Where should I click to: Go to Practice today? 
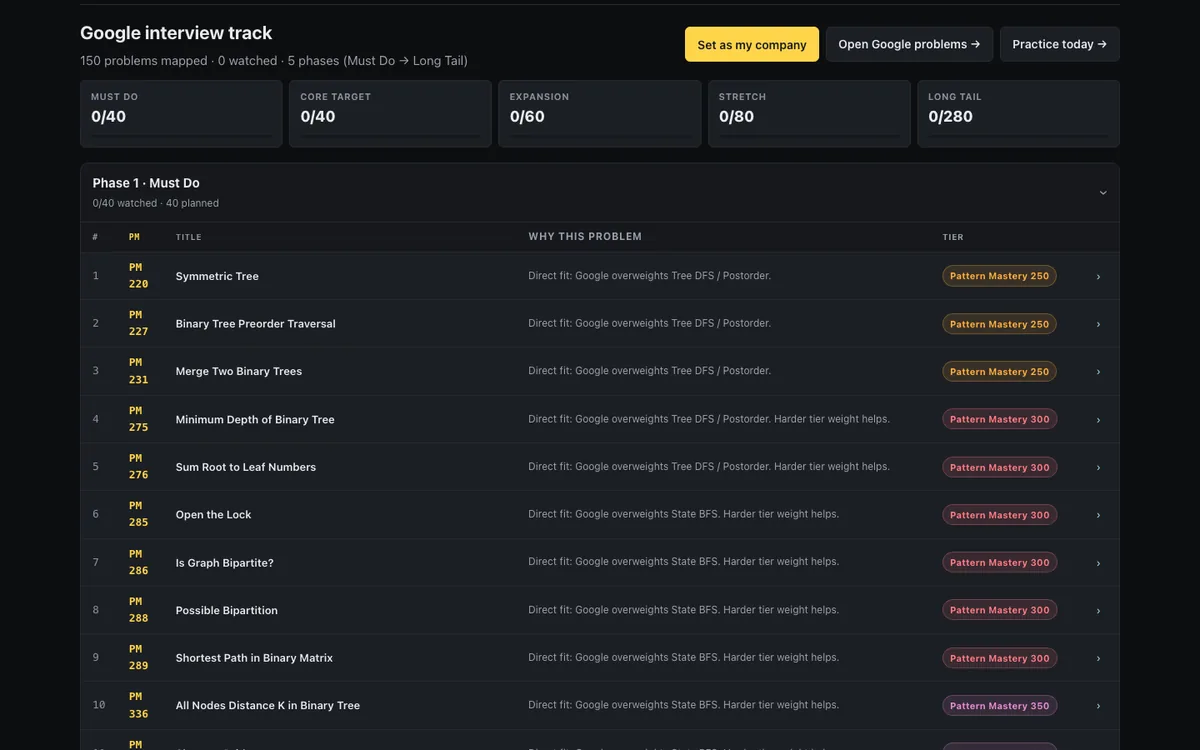tap(1059, 45)
